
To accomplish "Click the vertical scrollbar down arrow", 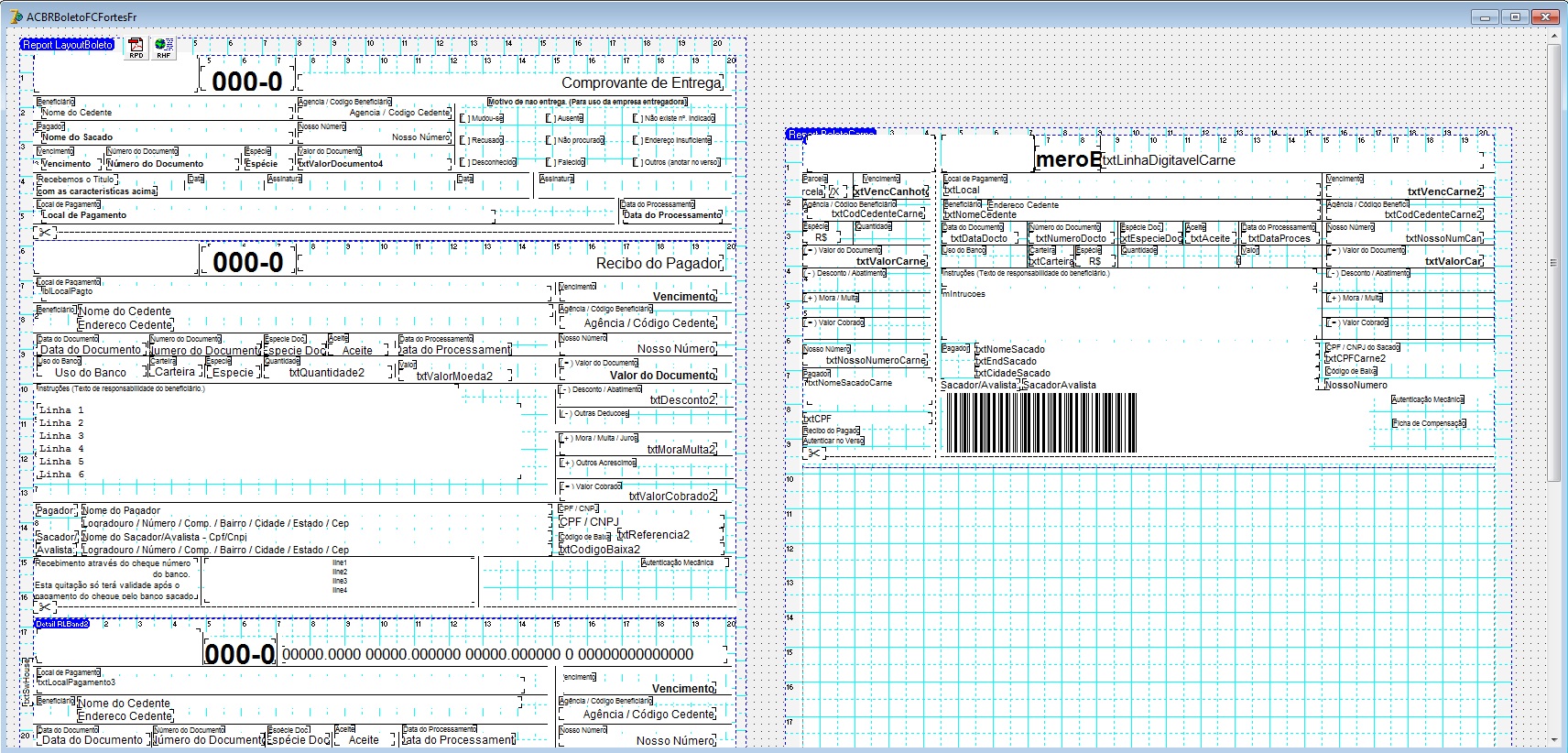I will click(1554, 739).
